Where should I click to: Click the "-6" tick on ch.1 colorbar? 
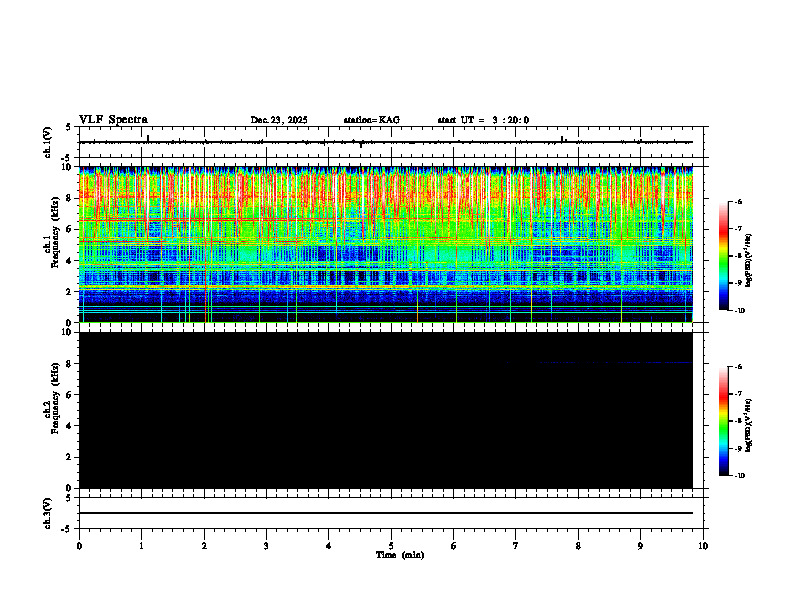(738, 201)
